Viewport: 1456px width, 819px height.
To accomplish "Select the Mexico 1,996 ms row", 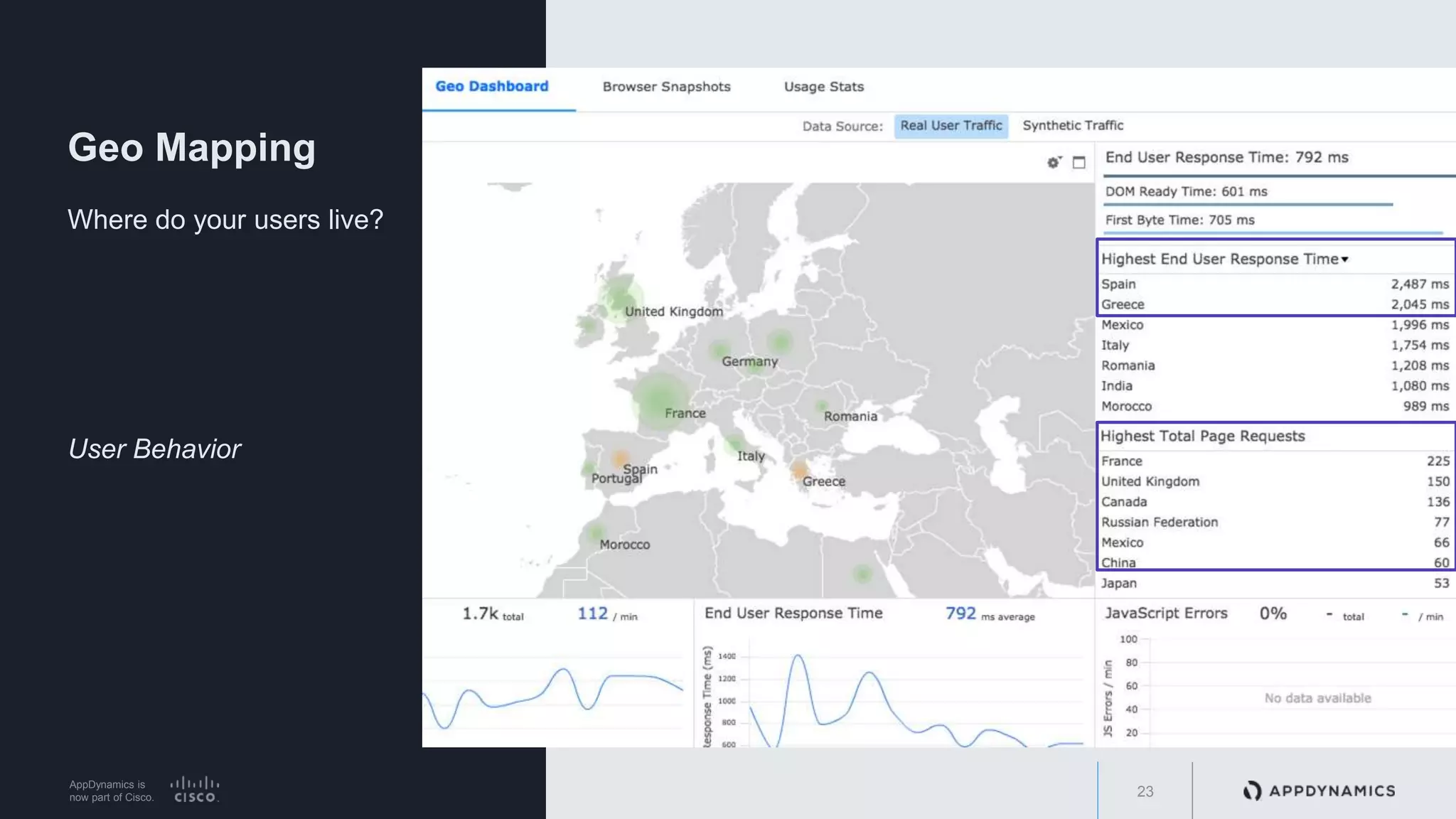I will click(1275, 325).
